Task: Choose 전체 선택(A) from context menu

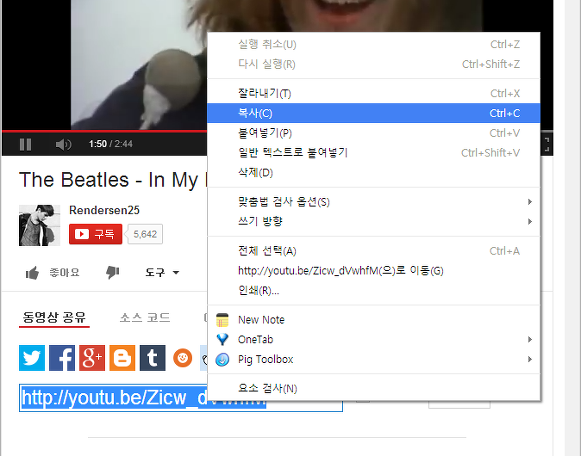Action: [374, 251]
